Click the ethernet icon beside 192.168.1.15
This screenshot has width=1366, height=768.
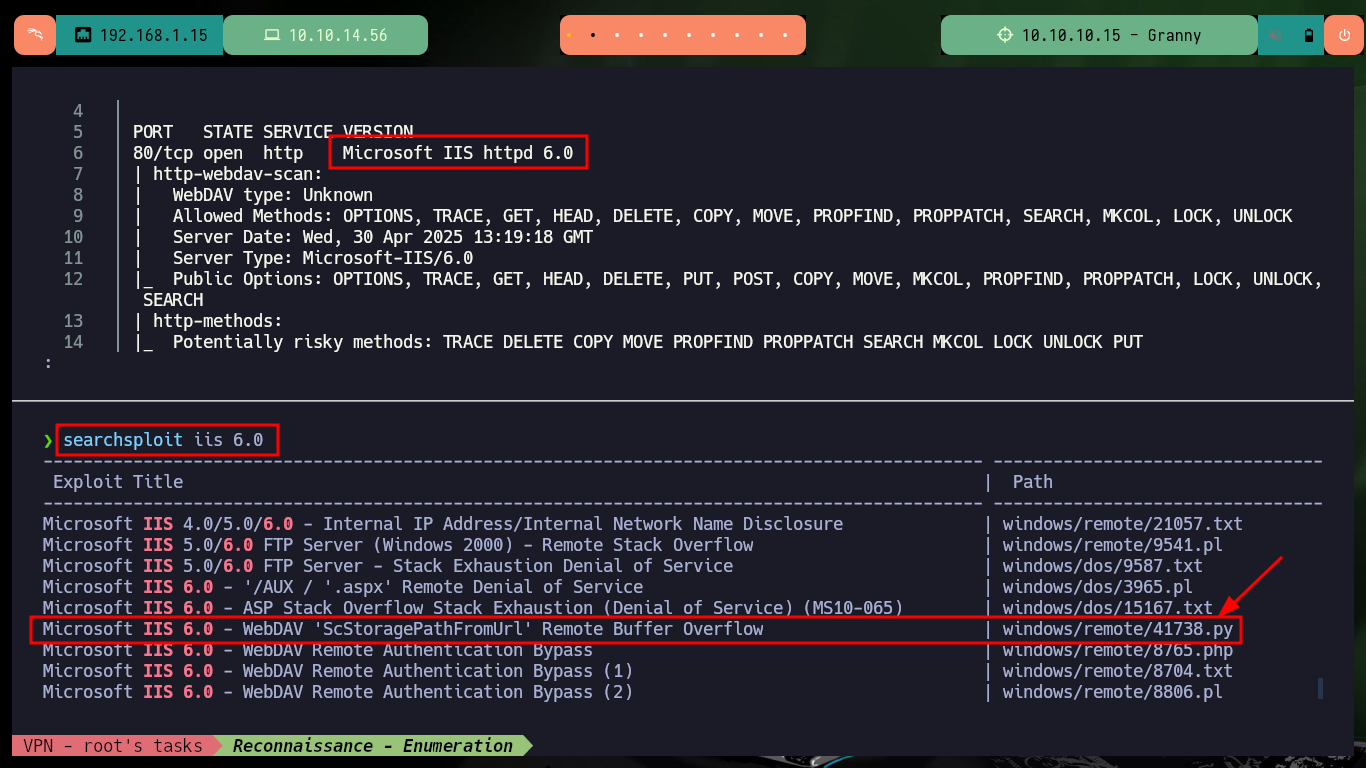tap(83, 35)
